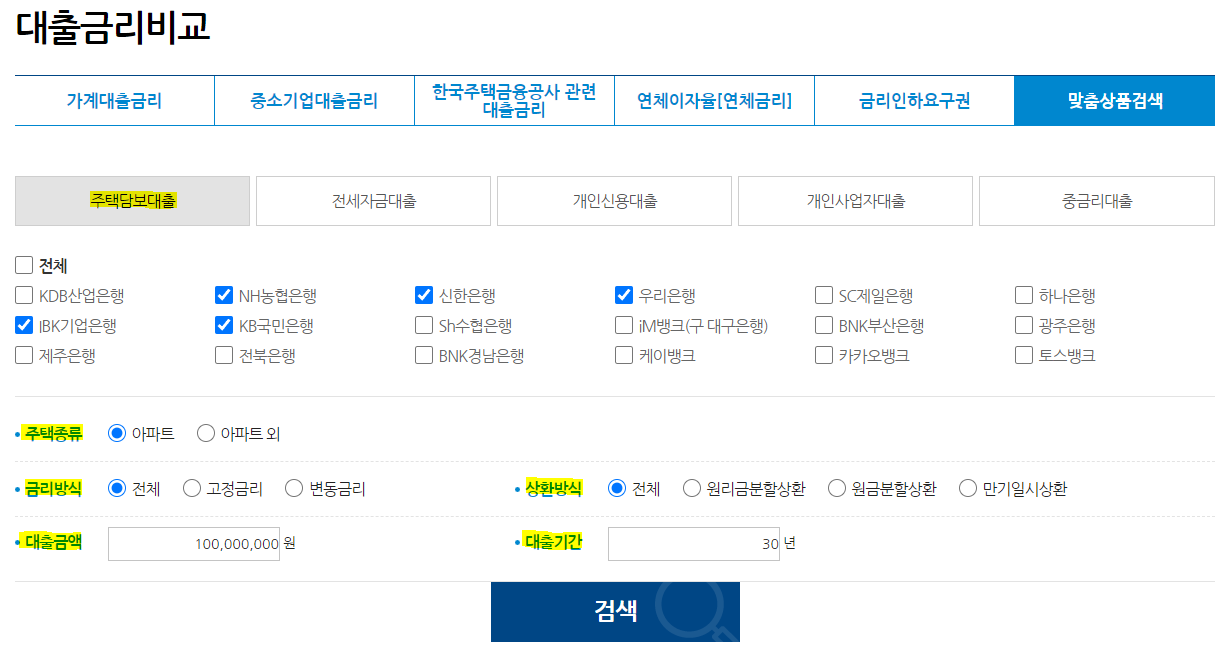Enable the 전체 select-all banks checkbox

click(23, 265)
